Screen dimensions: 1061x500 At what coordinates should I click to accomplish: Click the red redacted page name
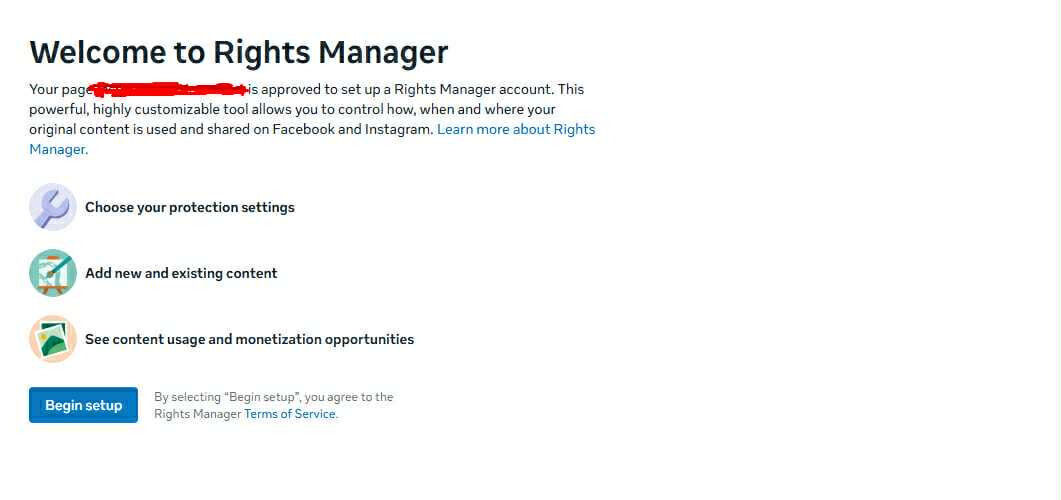tap(168, 89)
